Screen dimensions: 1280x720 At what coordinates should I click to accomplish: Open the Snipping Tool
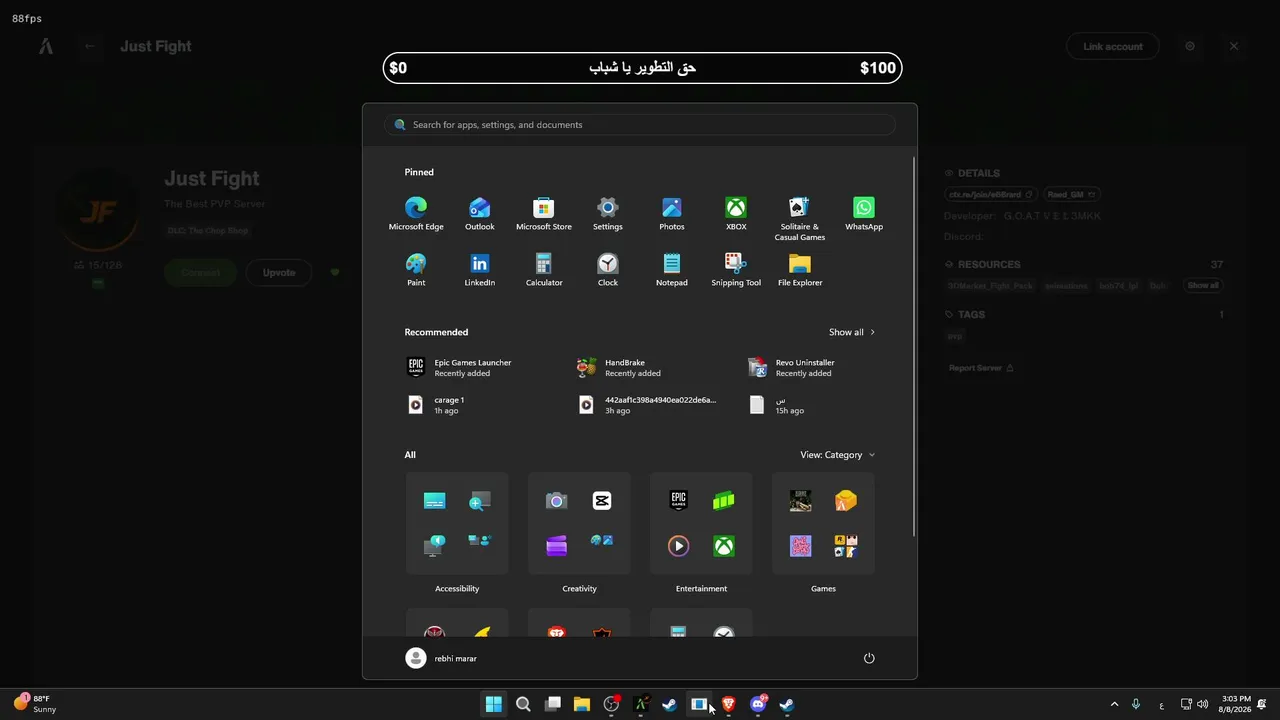[x=736, y=269]
